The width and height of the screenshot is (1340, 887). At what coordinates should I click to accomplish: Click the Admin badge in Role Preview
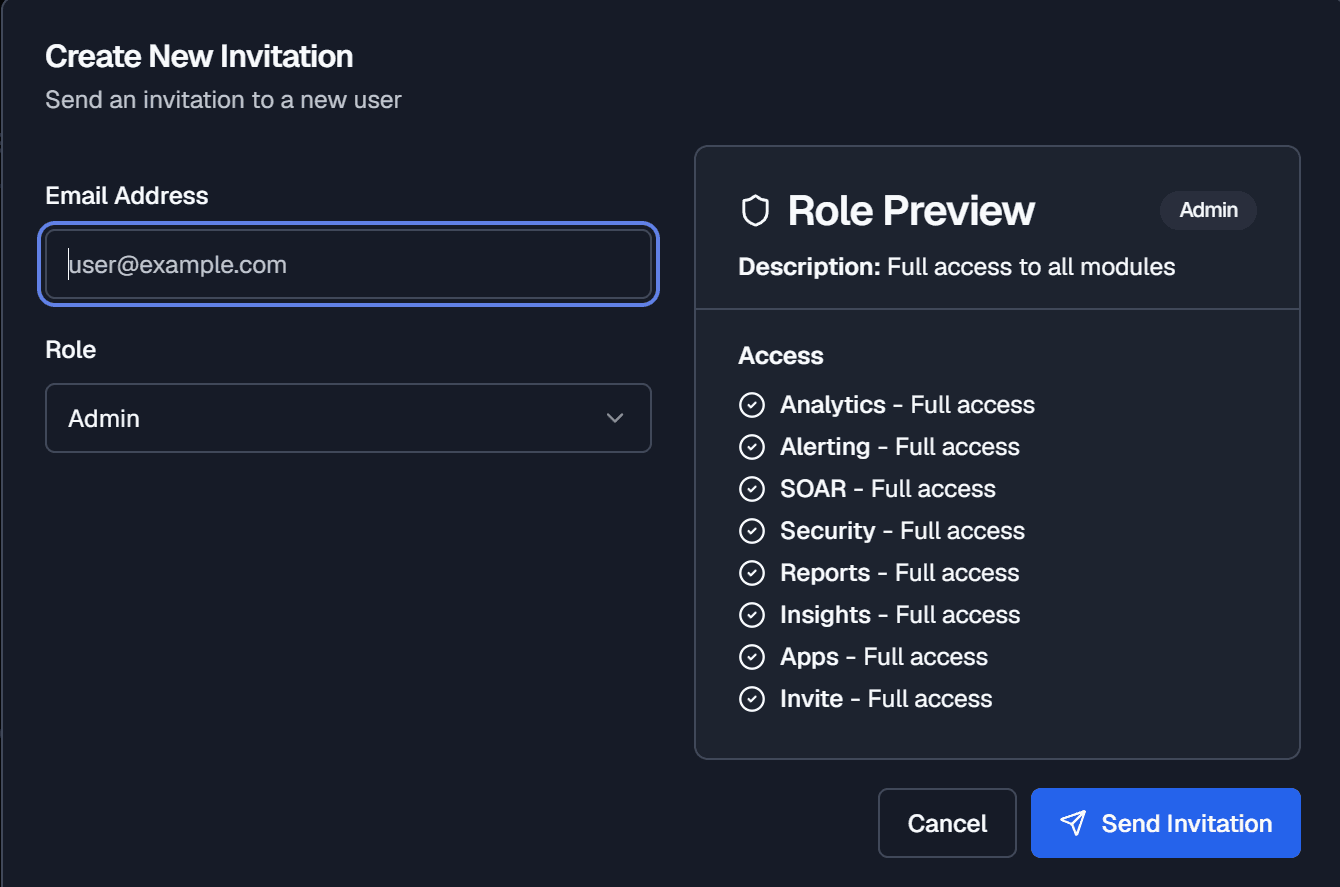point(1208,210)
